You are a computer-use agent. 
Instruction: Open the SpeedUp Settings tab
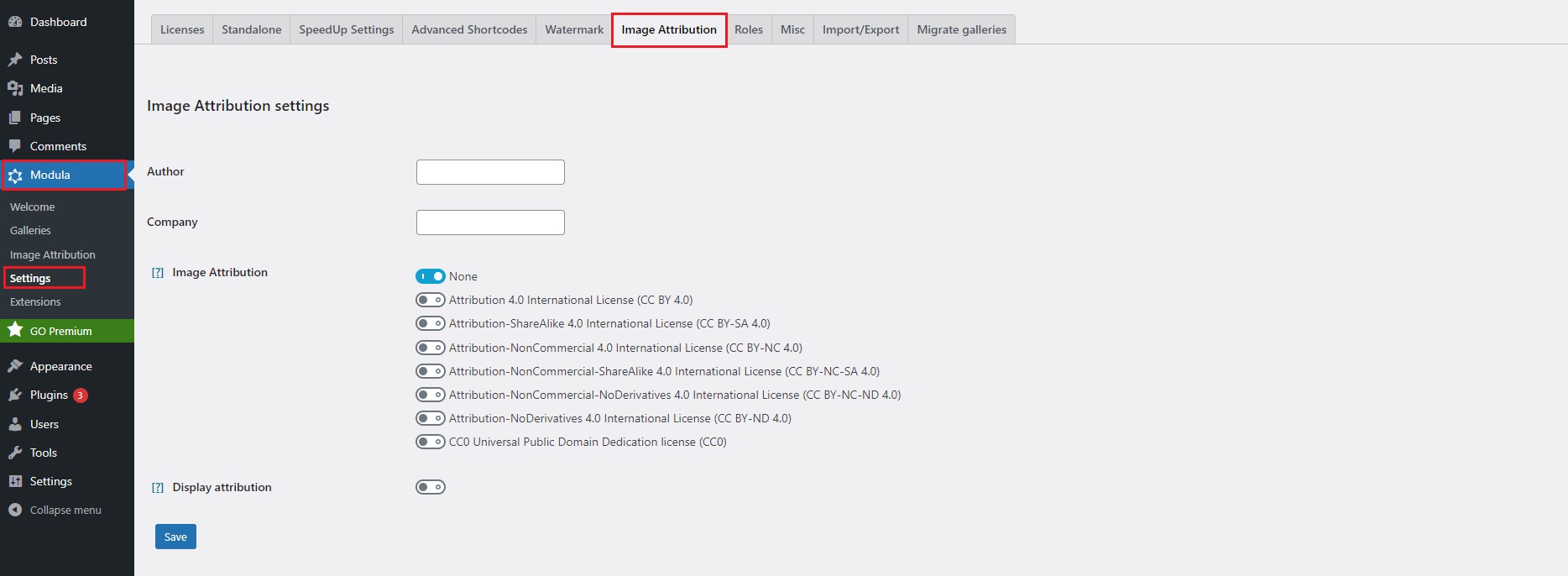(x=346, y=29)
